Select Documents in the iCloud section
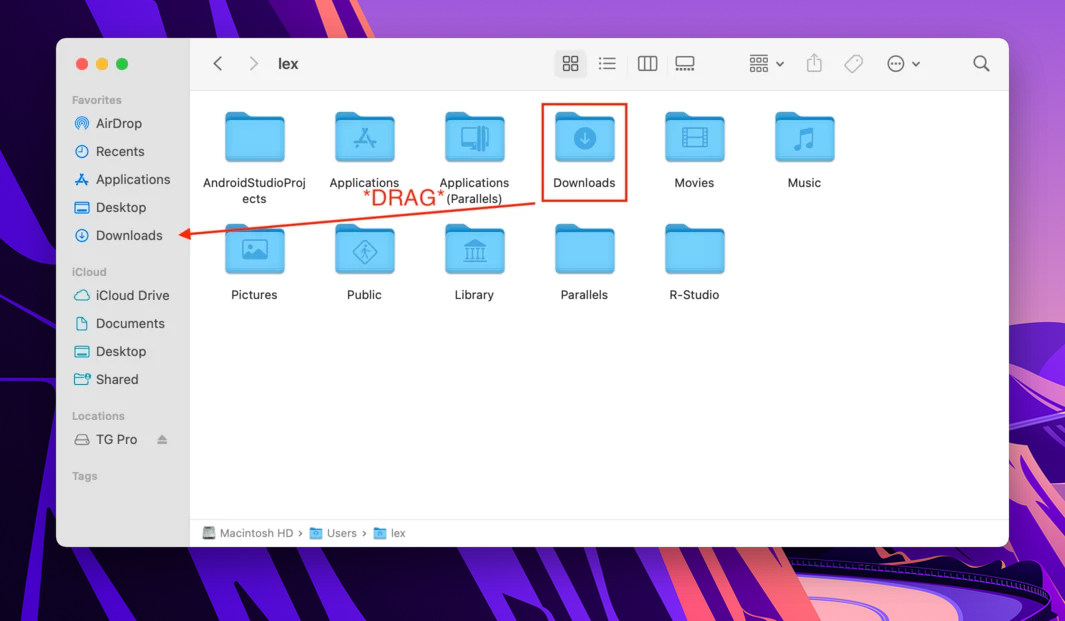 point(120,323)
